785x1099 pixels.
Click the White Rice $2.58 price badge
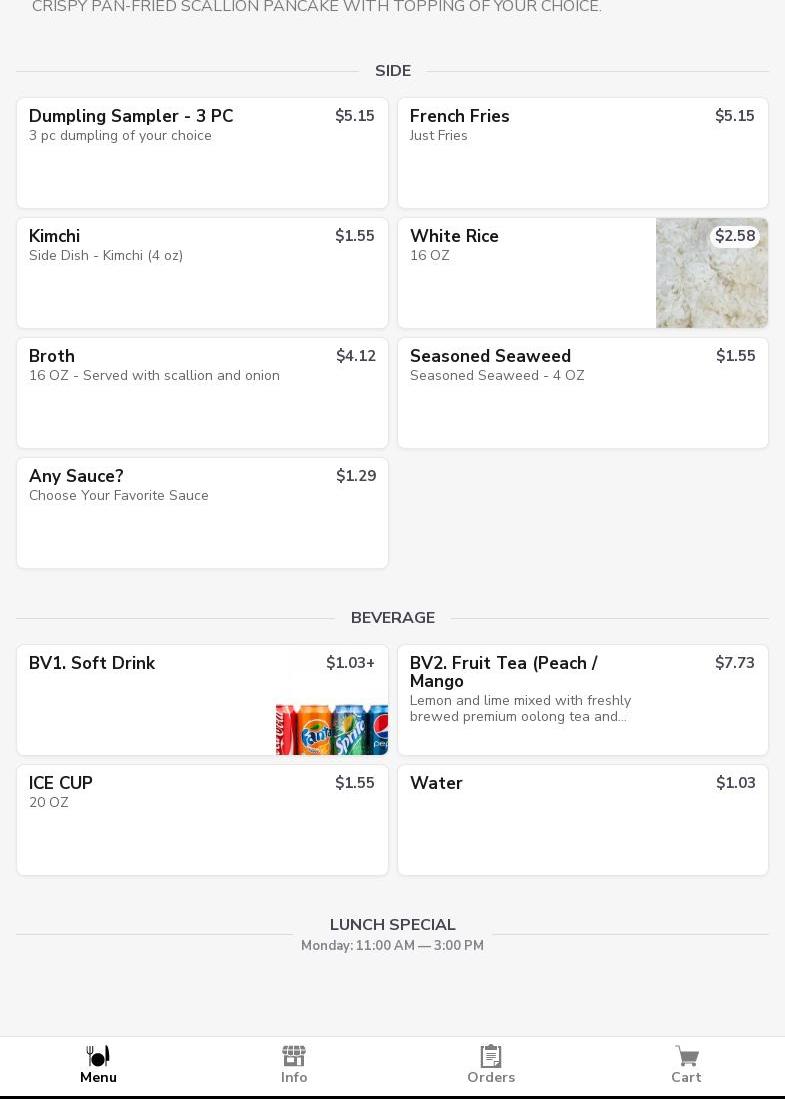pyautogui.click(x=735, y=236)
